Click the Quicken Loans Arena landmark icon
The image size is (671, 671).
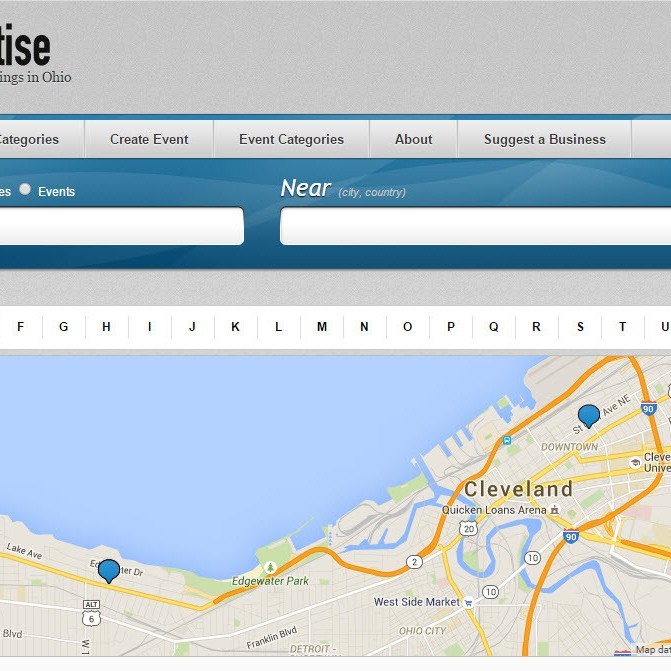(554, 510)
